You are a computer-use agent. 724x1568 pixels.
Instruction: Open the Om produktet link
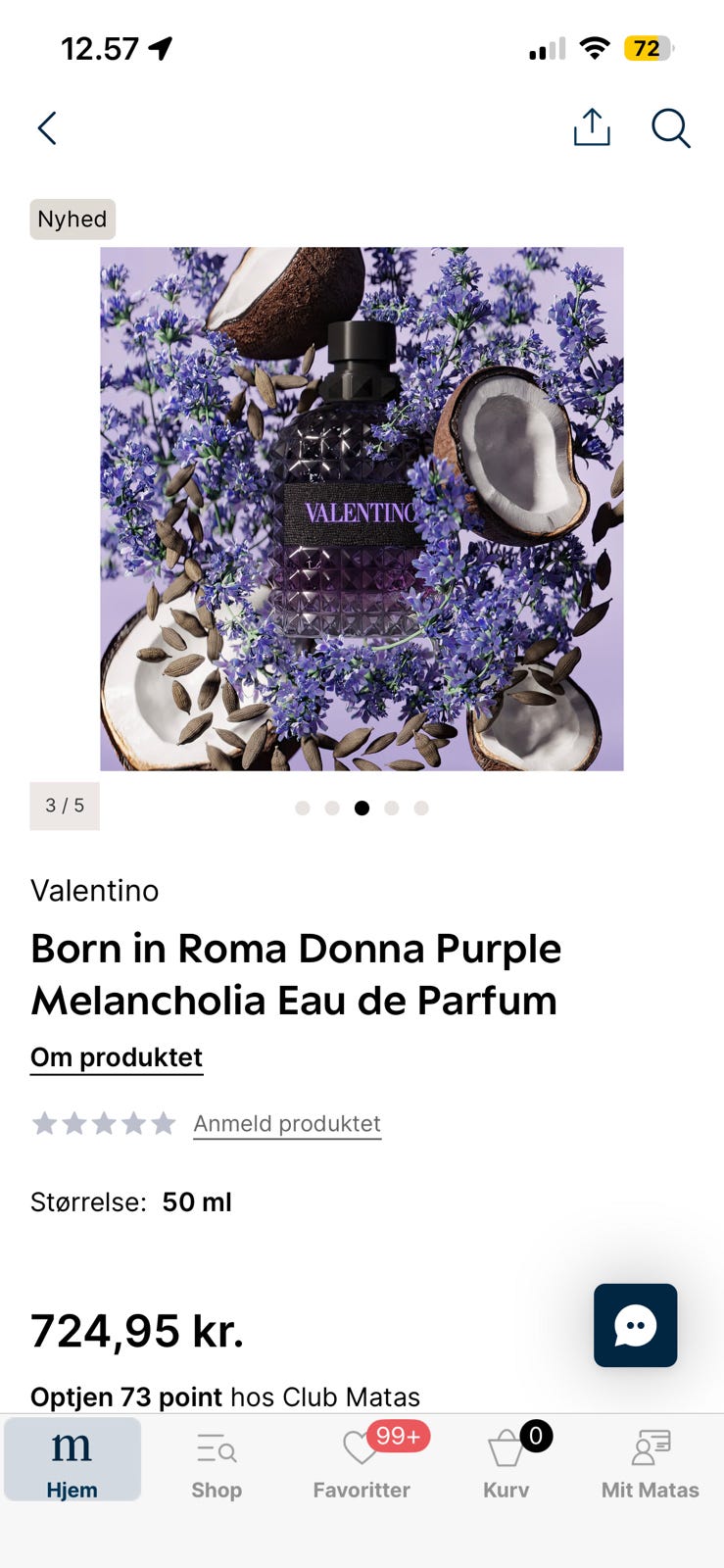click(117, 1057)
